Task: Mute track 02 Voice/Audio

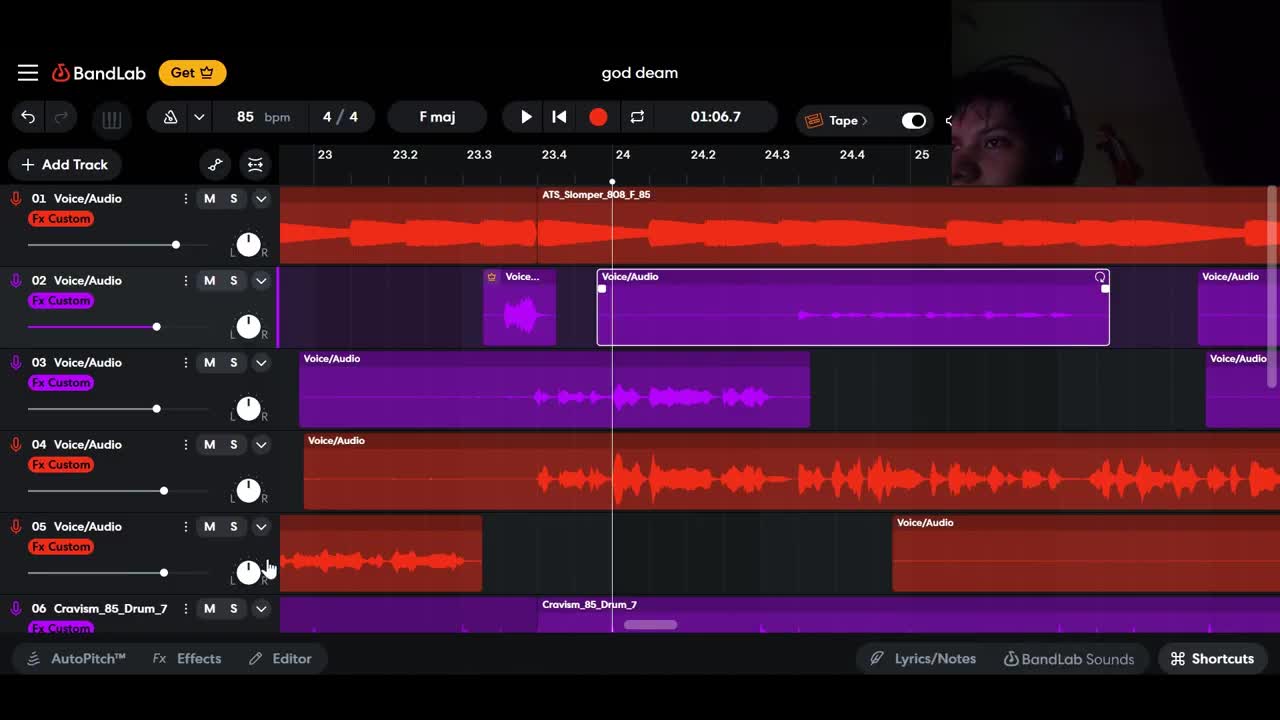Action: coord(209,281)
